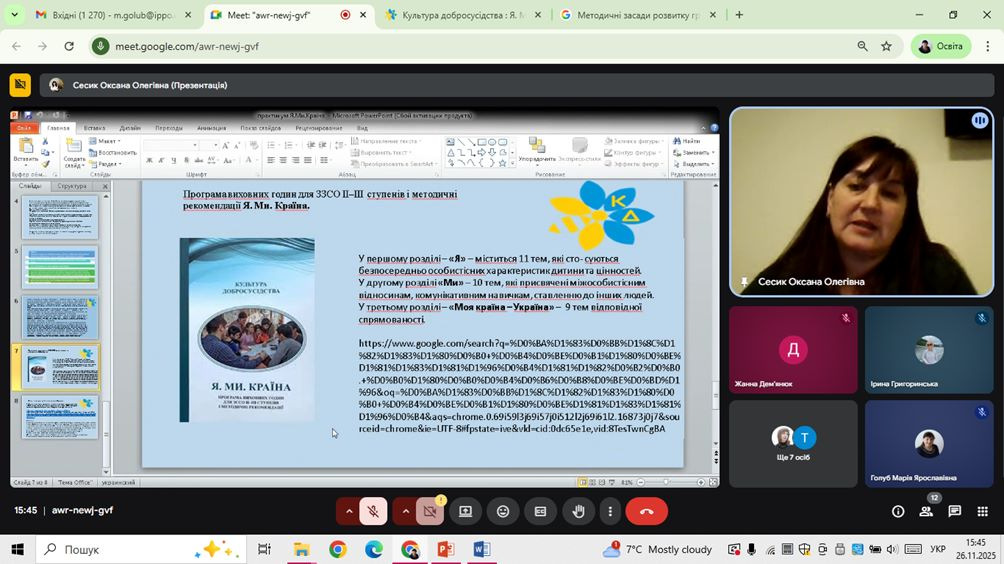Unmute the microphone

(373, 511)
